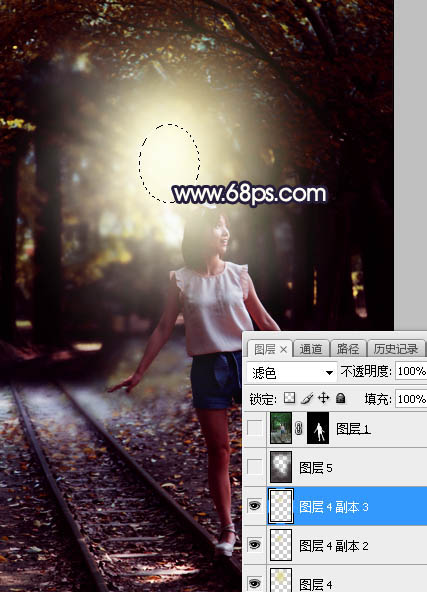This screenshot has height=592, width=427.
Task: Click the chain link icon on 图层 1
Action: tap(299, 429)
